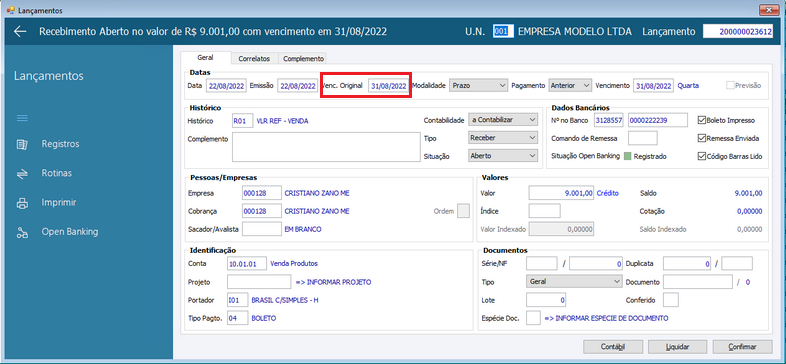
Task: Click the Sacador/Avalista input field
Action: (x=262, y=229)
